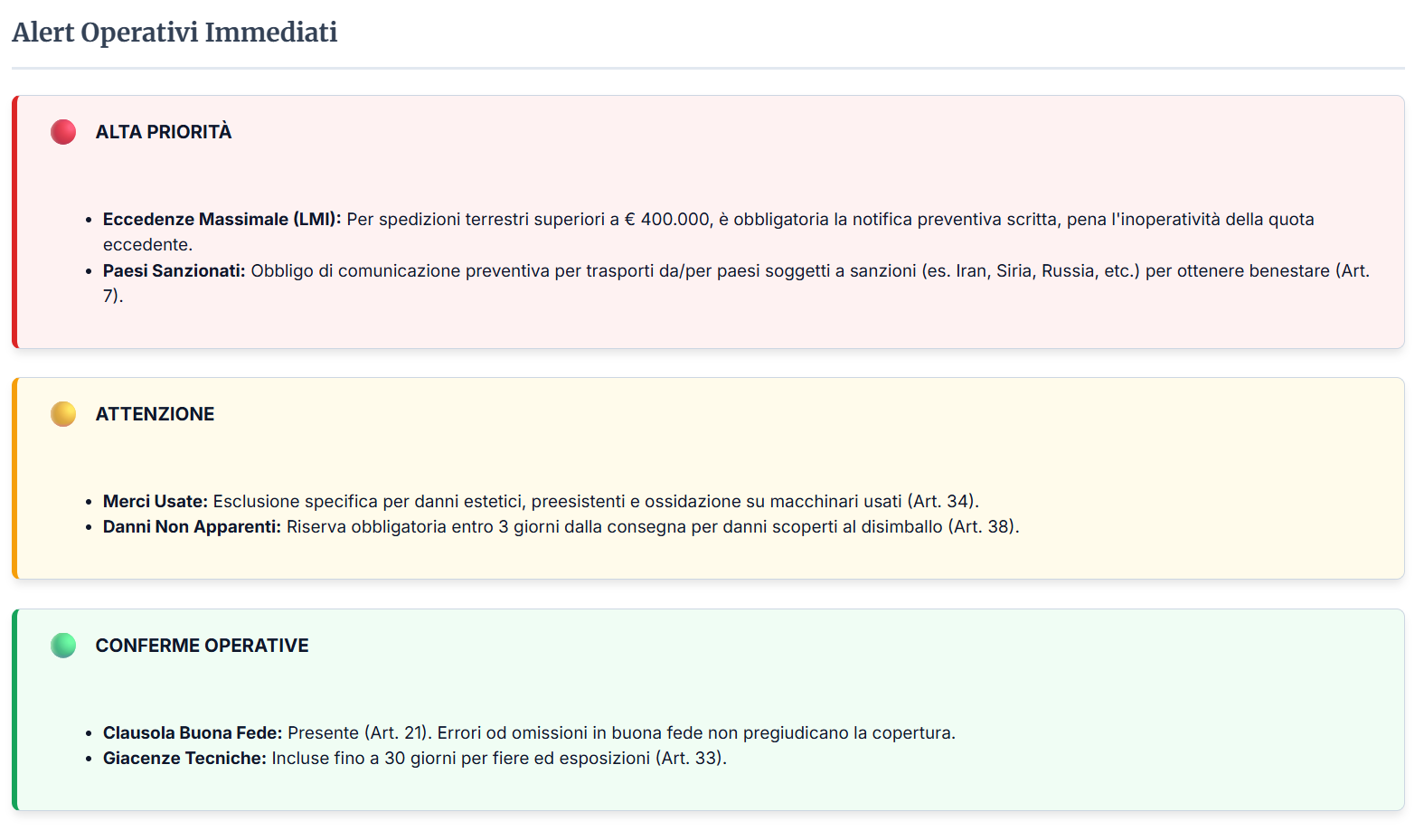Click the yellow attention circle icon
Screen dimensions: 1424x840
63,414
